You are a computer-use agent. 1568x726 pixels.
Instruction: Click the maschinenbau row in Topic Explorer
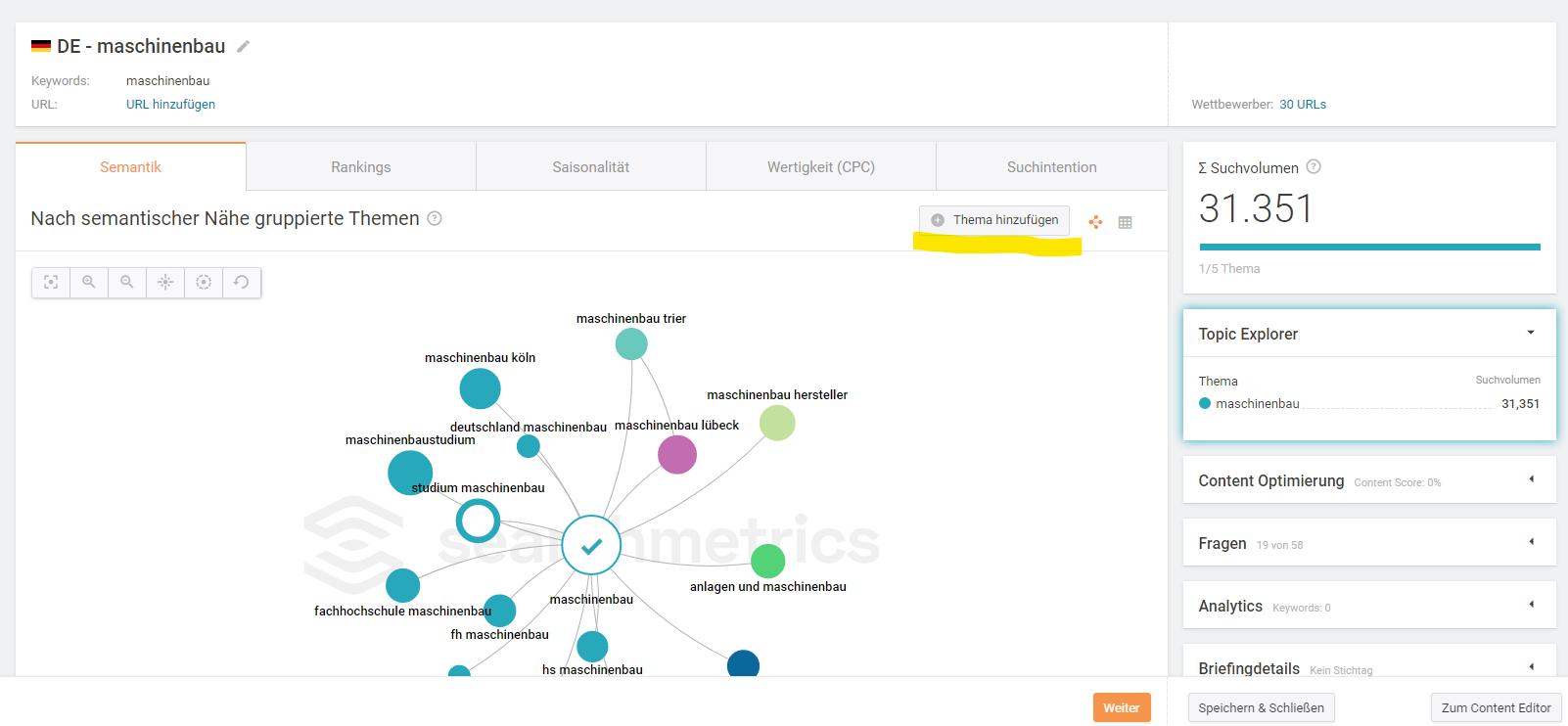(1369, 404)
